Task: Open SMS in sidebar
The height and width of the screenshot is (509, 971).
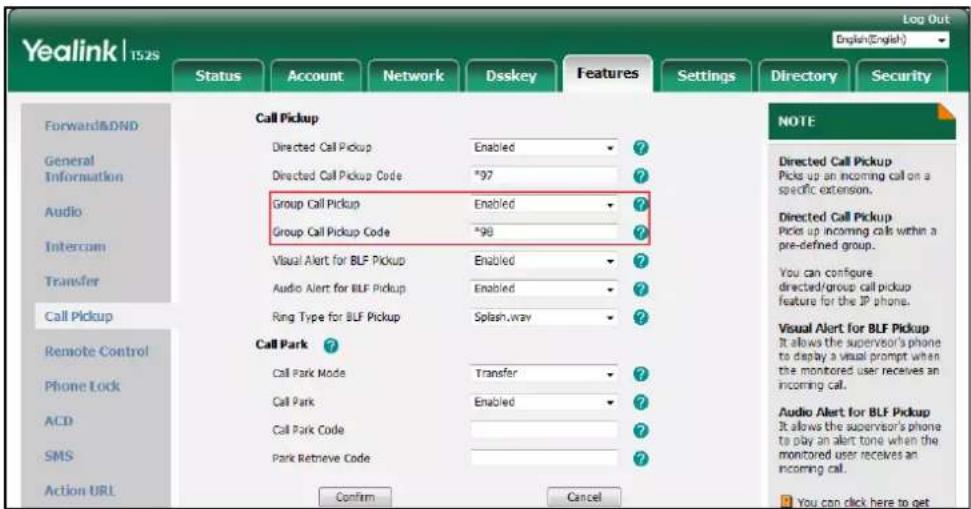Action: [59, 456]
